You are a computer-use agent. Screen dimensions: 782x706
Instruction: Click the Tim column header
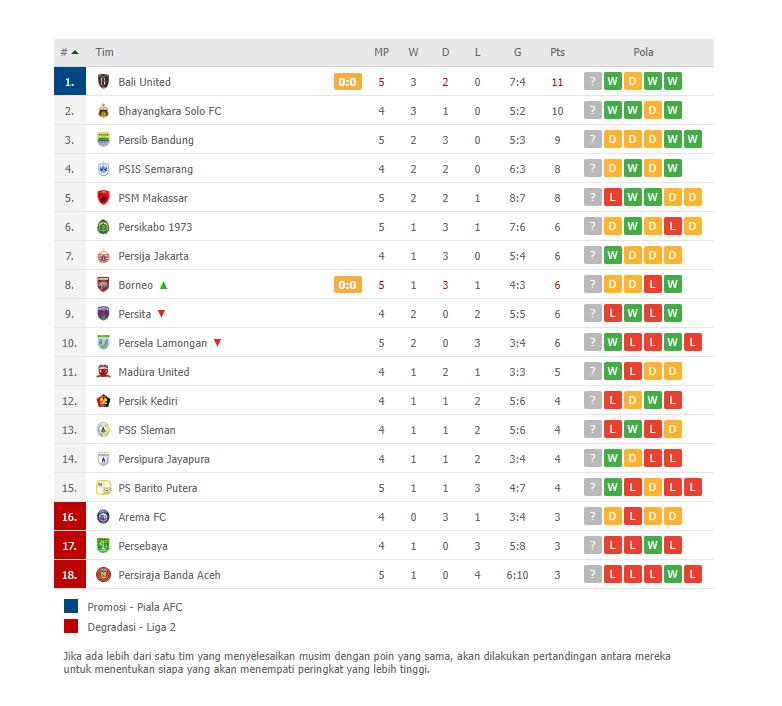point(104,52)
